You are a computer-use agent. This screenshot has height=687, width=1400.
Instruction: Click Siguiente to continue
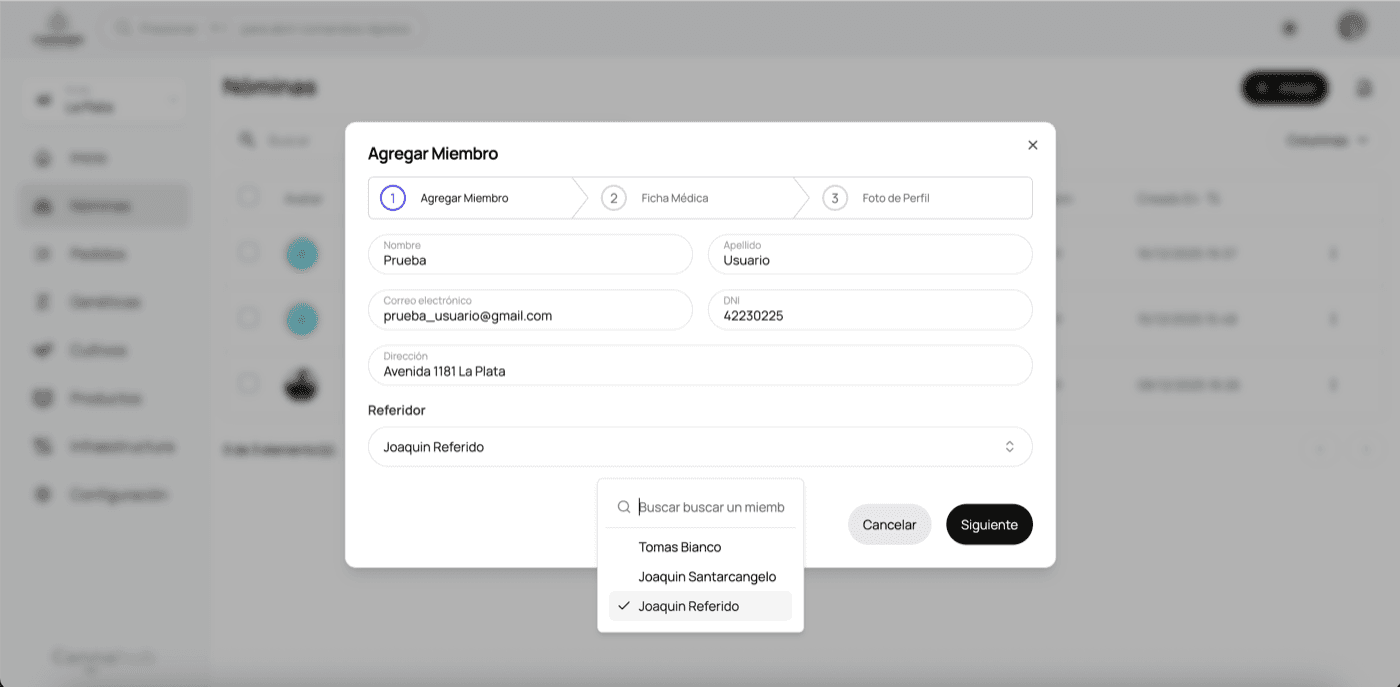point(989,525)
